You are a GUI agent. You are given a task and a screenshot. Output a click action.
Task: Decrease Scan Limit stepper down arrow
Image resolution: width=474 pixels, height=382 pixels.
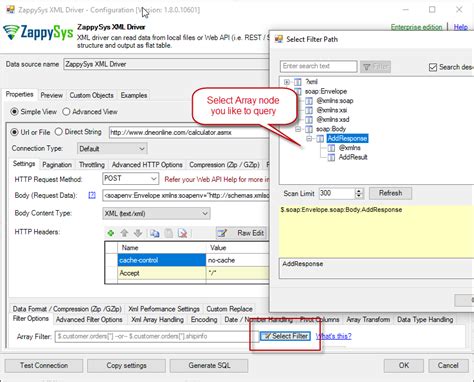[359, 196]
